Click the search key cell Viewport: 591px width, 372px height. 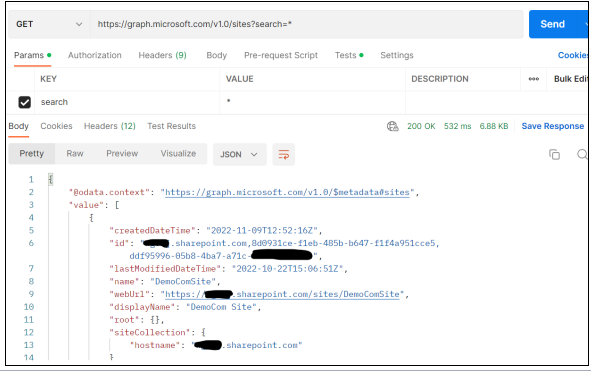(x=127, y=102)
